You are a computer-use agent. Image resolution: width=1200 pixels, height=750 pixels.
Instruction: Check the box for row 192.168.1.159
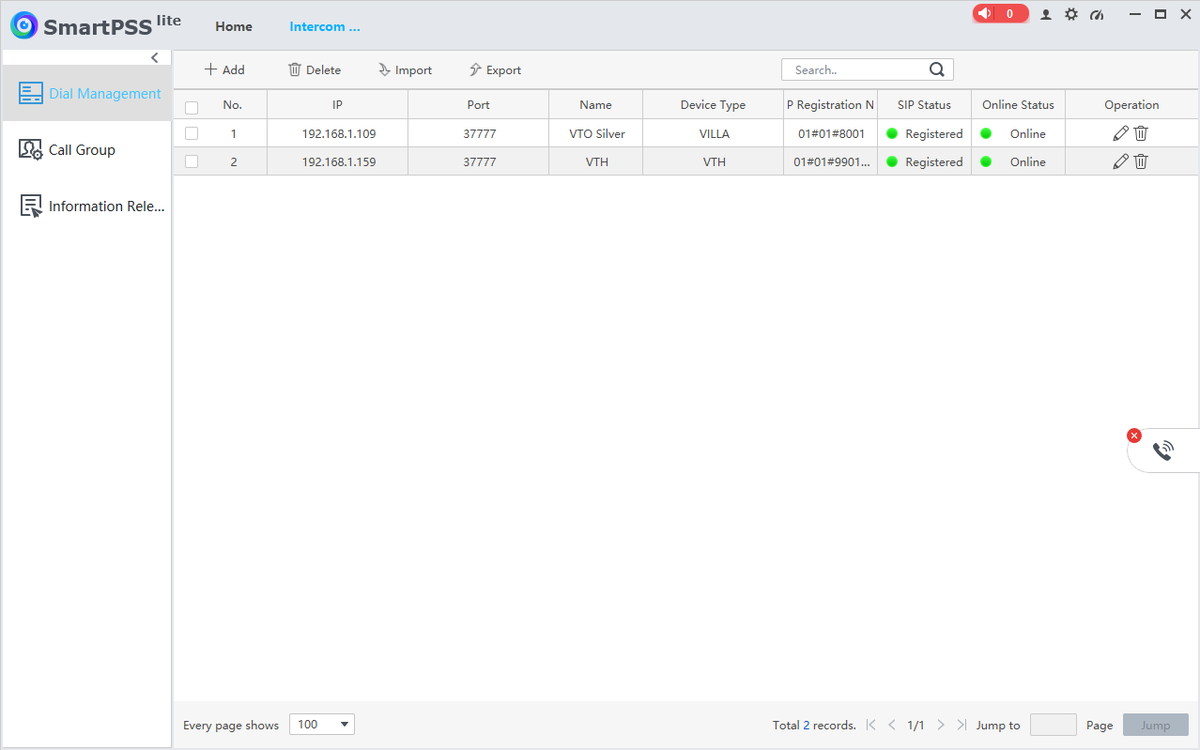point(192,161)
